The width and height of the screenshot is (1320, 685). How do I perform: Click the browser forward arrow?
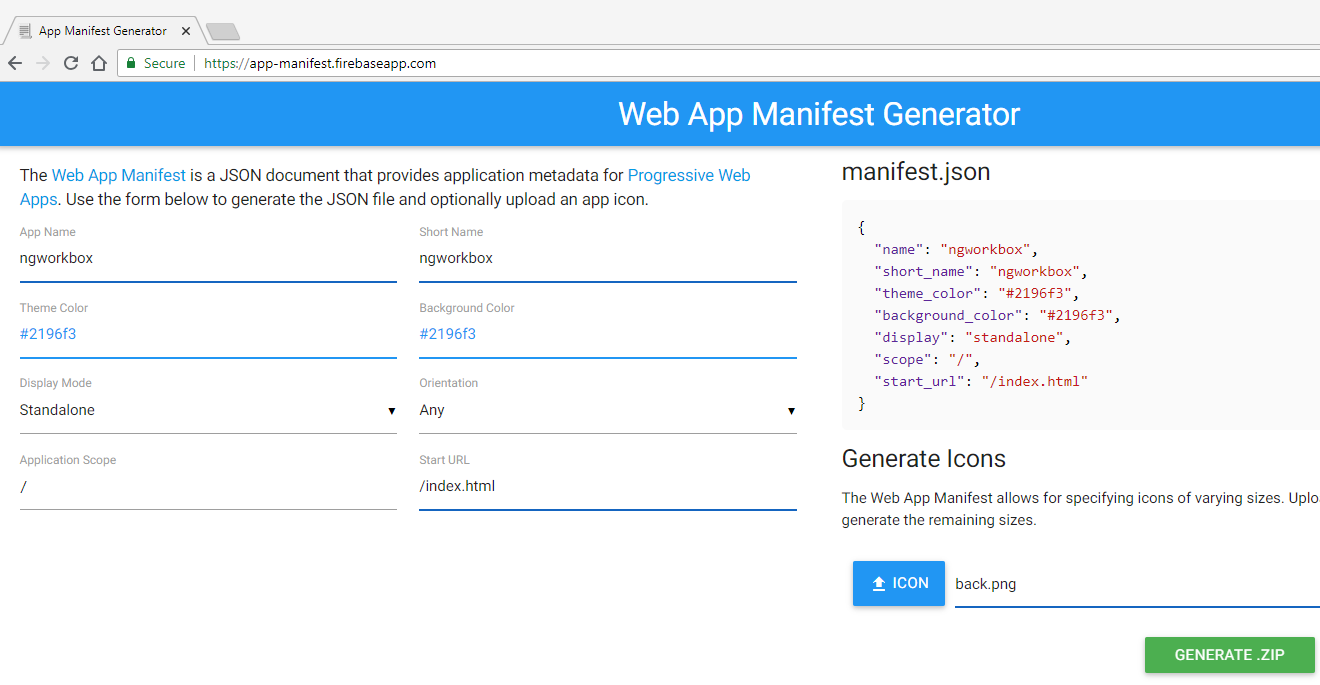pyautogui.click(x=42, y=63)
